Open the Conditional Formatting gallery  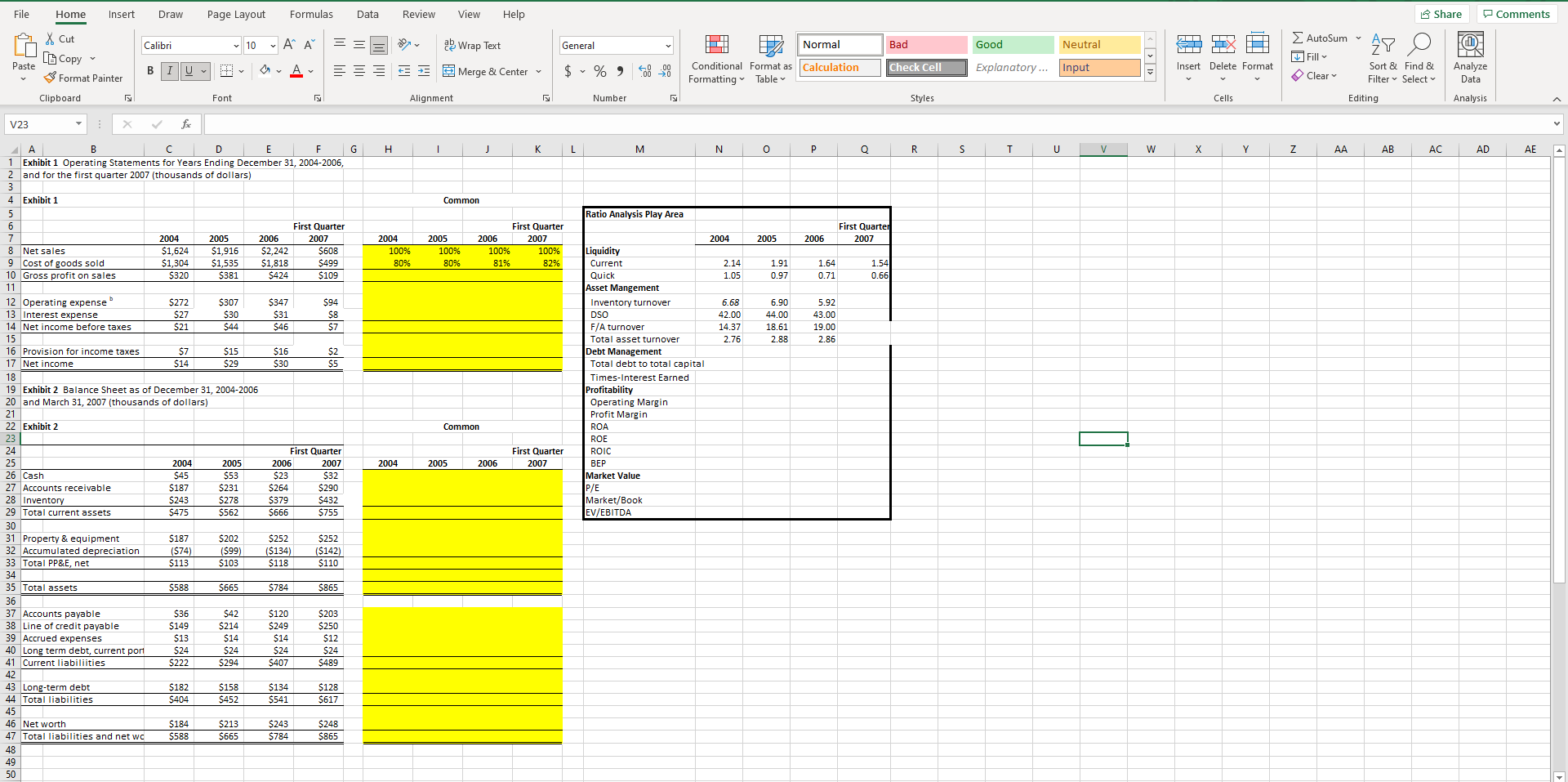716,58
